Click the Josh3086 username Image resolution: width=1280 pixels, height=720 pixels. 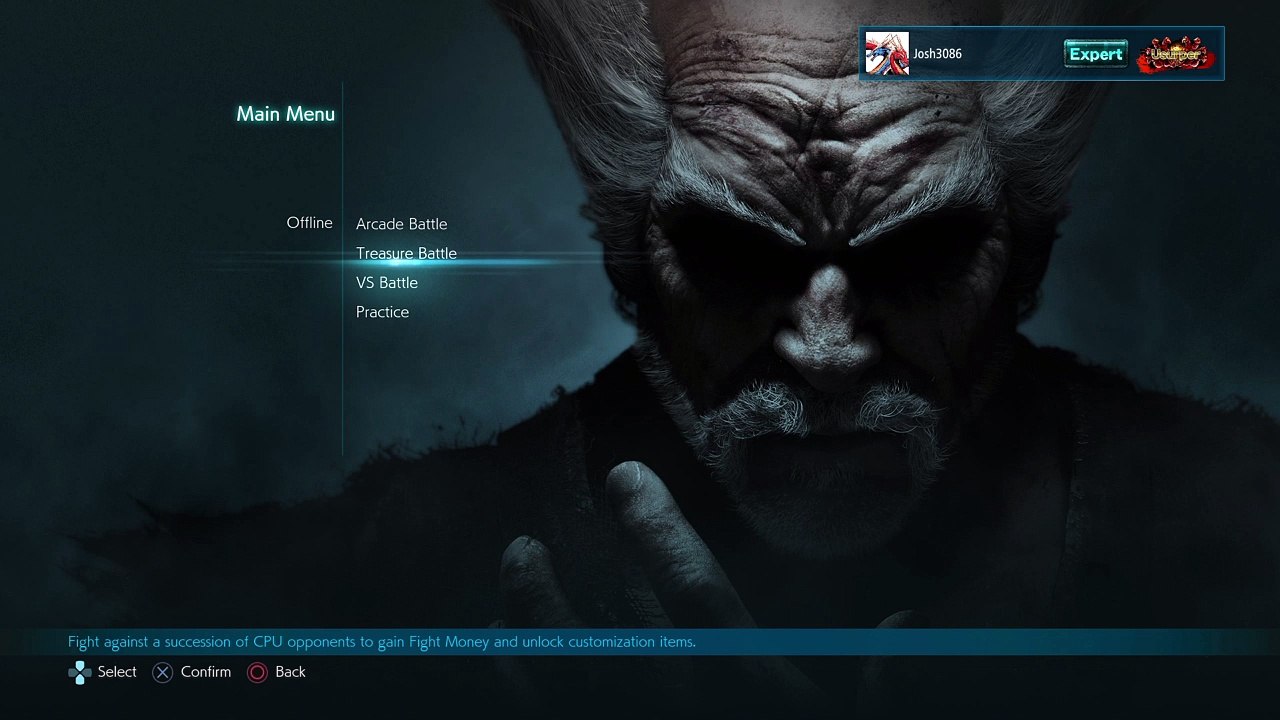click(937, 54)
